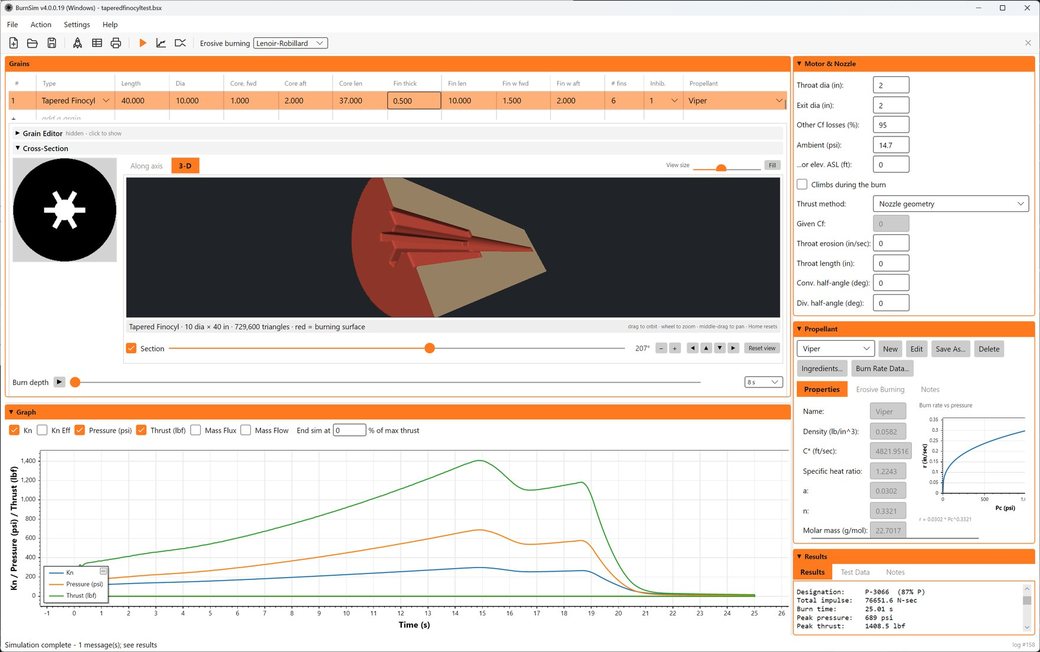Click the Print toolbar icon
This screenshot has width=1040, height=652.
click(x=115, y=43)
